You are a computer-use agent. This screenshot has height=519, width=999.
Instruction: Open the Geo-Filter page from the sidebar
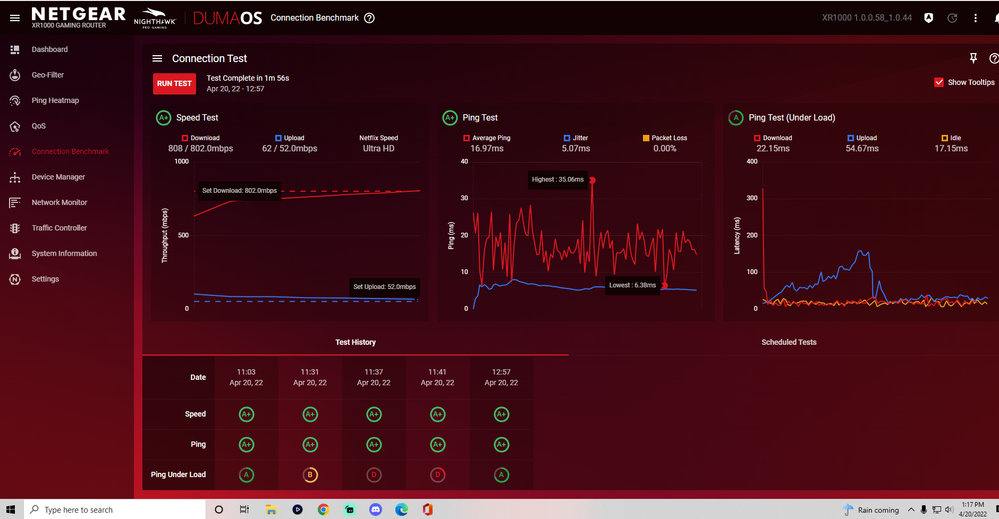(x=47, y=75)
